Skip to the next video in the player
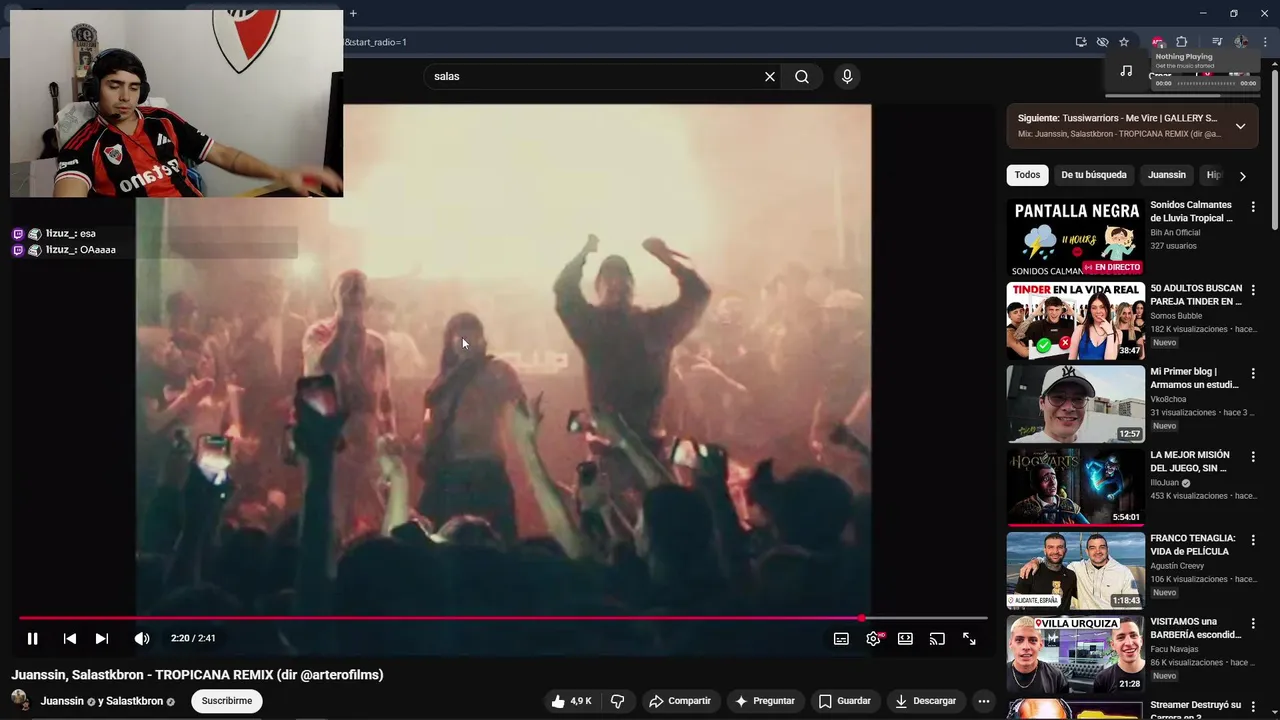 pos(102,638)
